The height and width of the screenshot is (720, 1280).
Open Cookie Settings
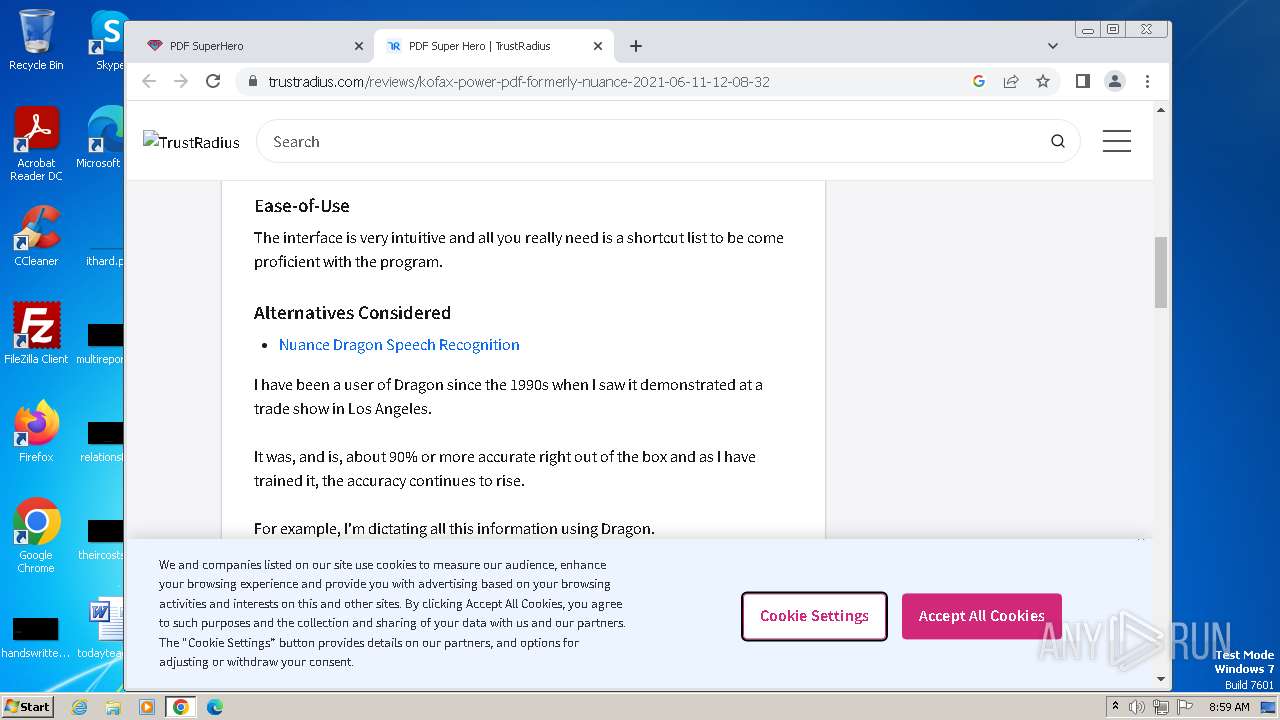814,616
